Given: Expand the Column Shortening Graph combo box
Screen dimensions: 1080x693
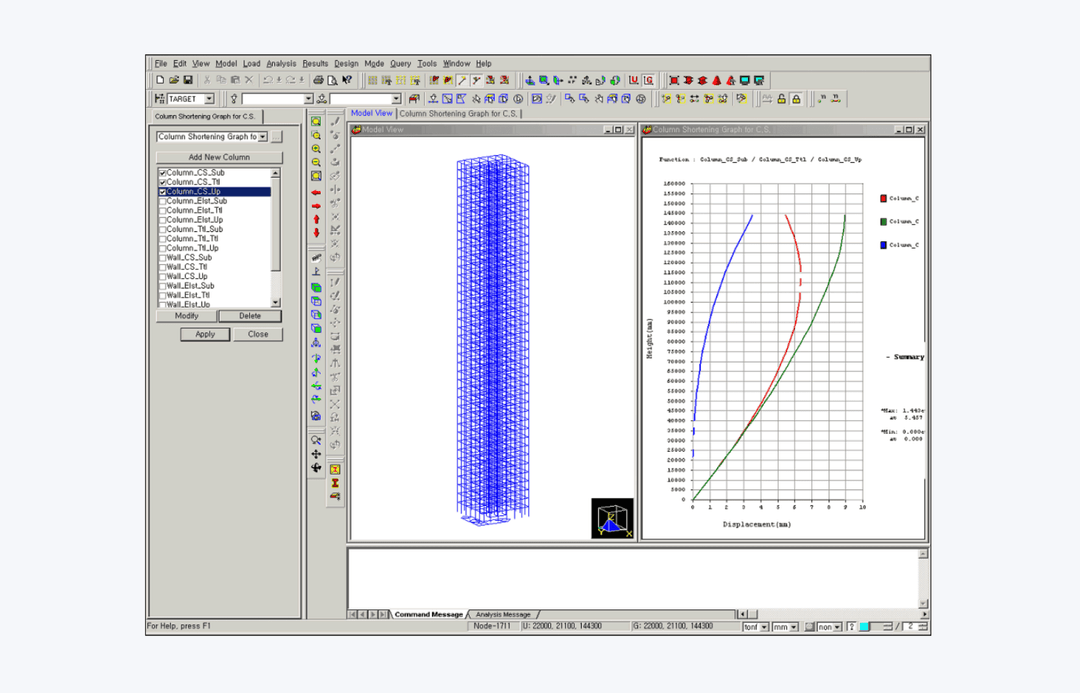Looking at the screenshot, I should [x=262, y=137].
